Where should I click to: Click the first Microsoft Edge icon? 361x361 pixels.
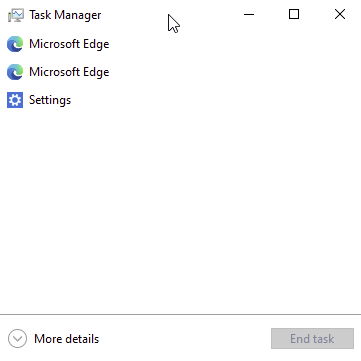15,44
